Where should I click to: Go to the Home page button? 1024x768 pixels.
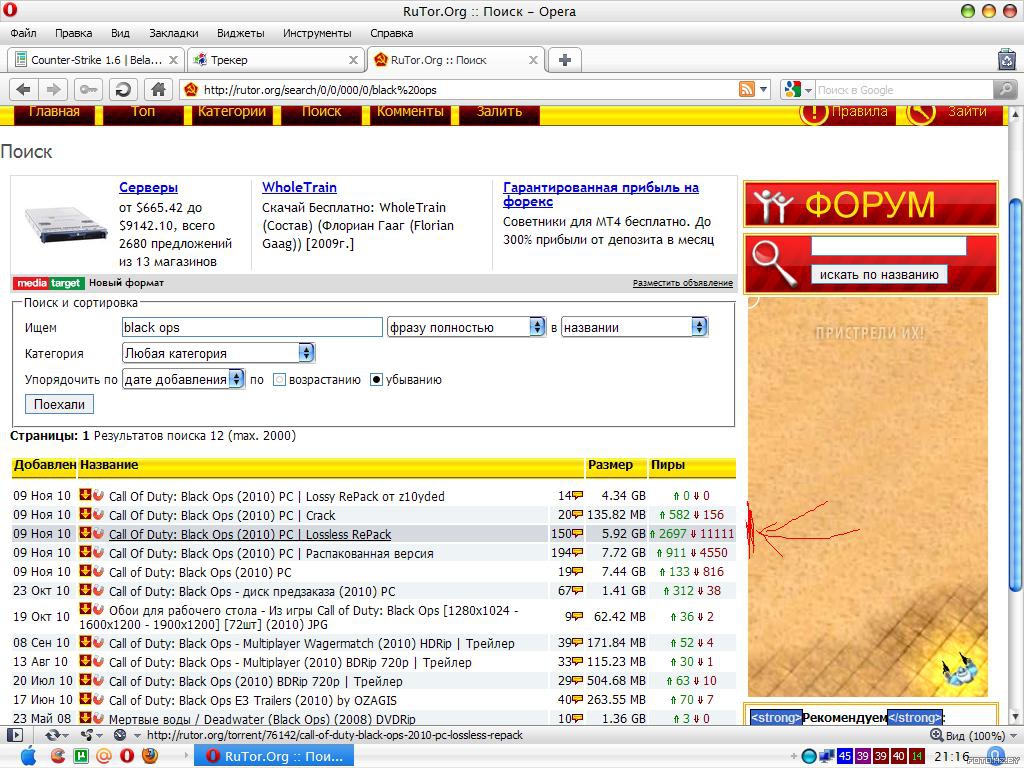click(158, 89)
